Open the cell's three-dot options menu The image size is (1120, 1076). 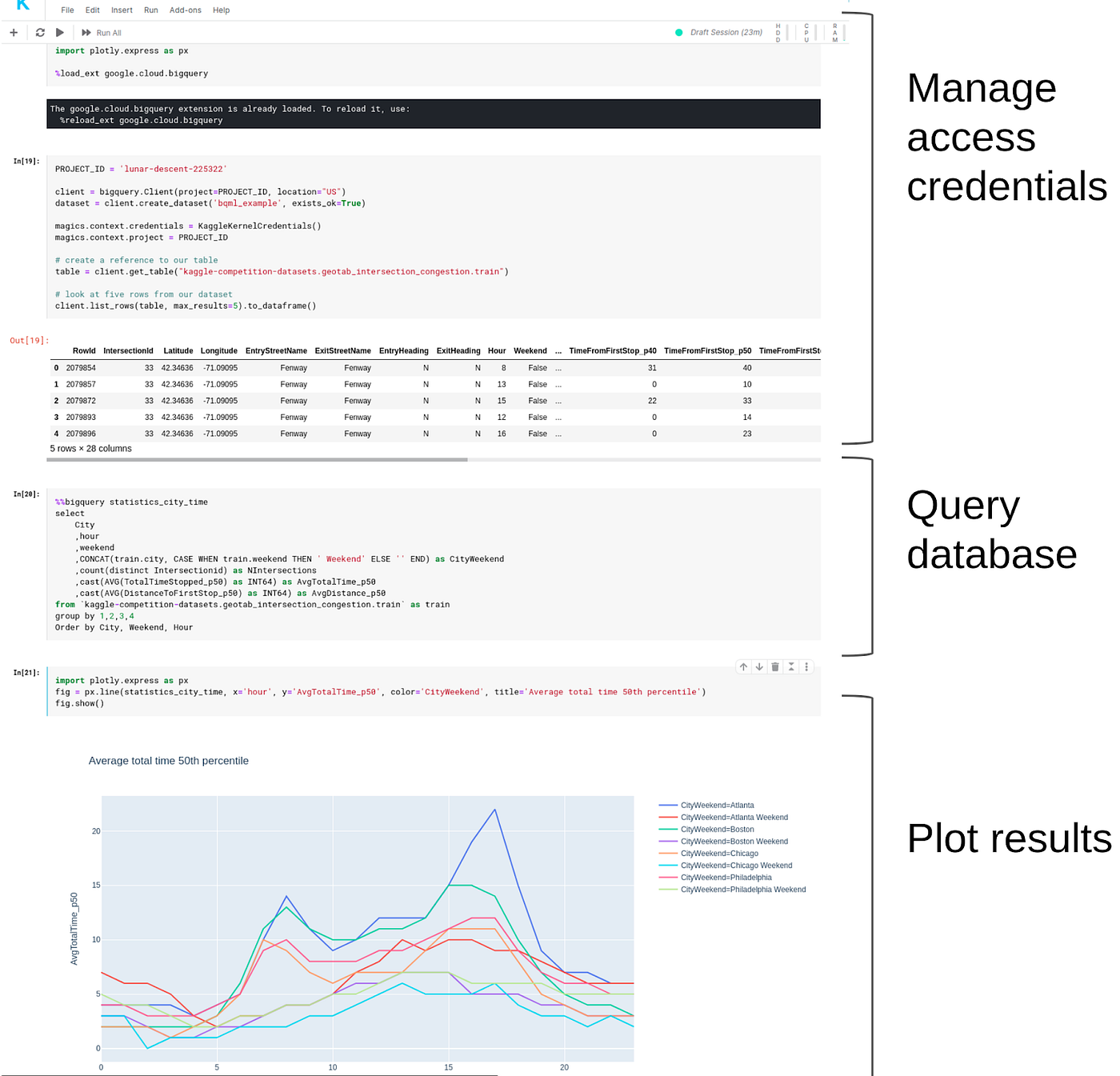(x=806, y=666)
